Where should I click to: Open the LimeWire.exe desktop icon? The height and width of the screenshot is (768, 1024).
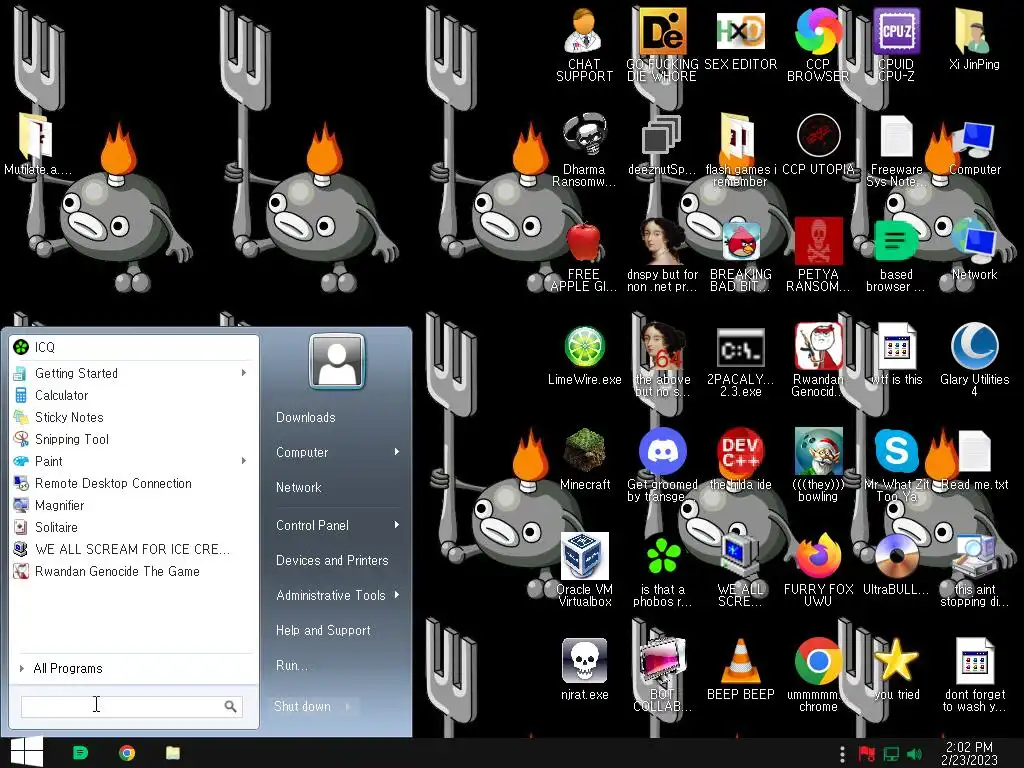tap(584, 356)
